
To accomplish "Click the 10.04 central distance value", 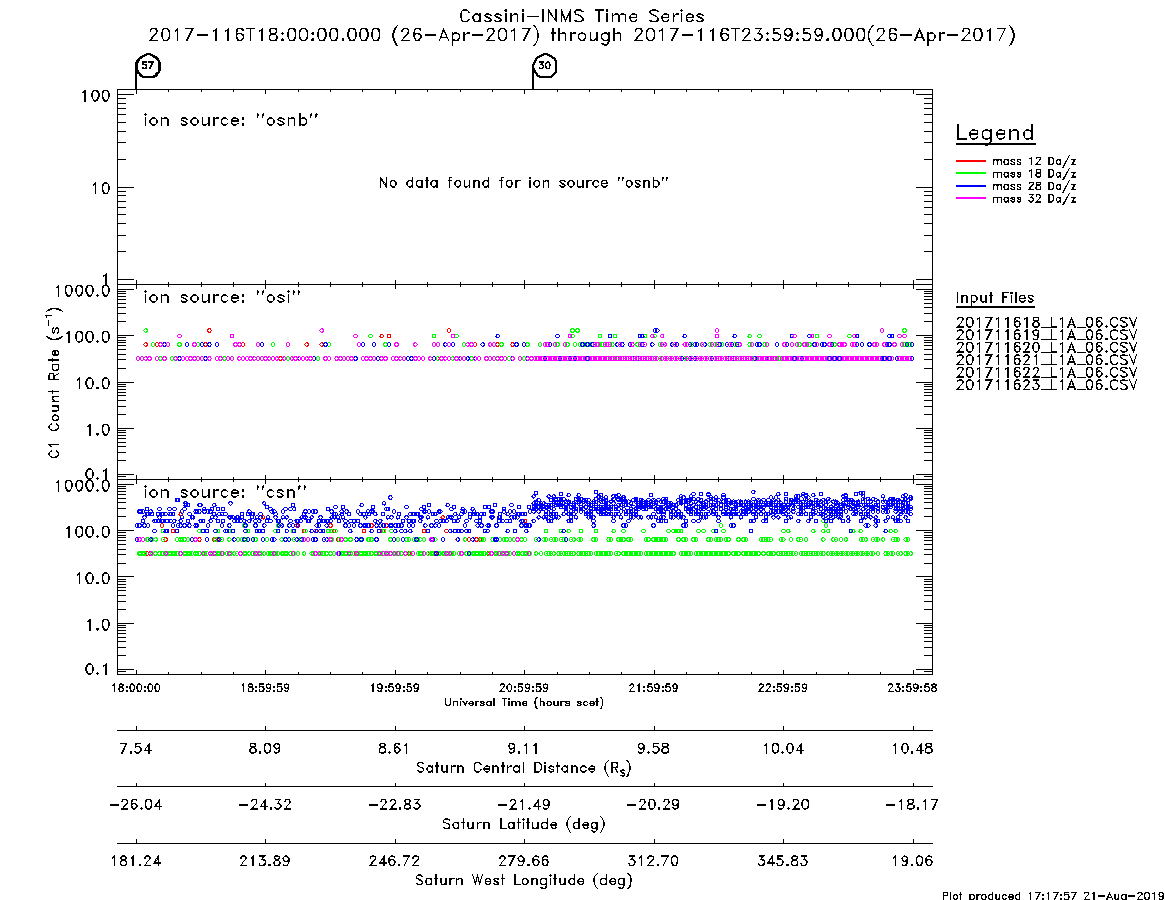I will click(783, 748).
